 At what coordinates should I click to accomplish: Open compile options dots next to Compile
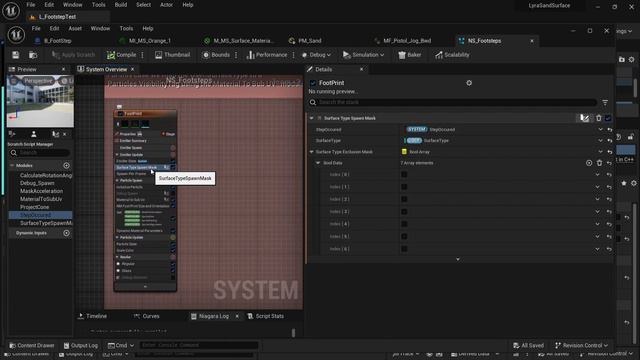(142, 55)
